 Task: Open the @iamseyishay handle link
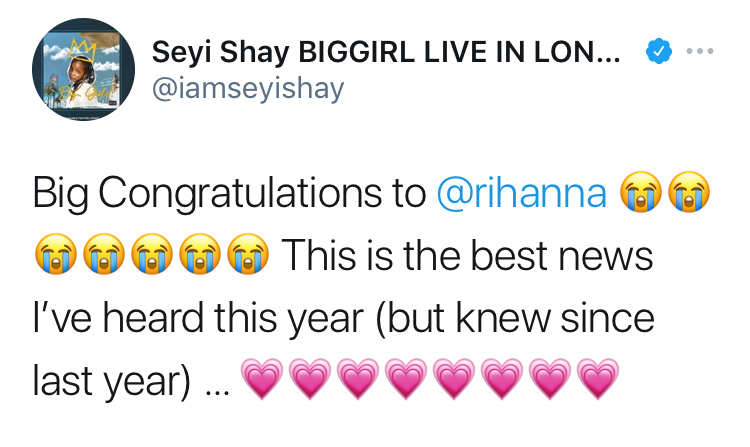(x=247, y=90)
